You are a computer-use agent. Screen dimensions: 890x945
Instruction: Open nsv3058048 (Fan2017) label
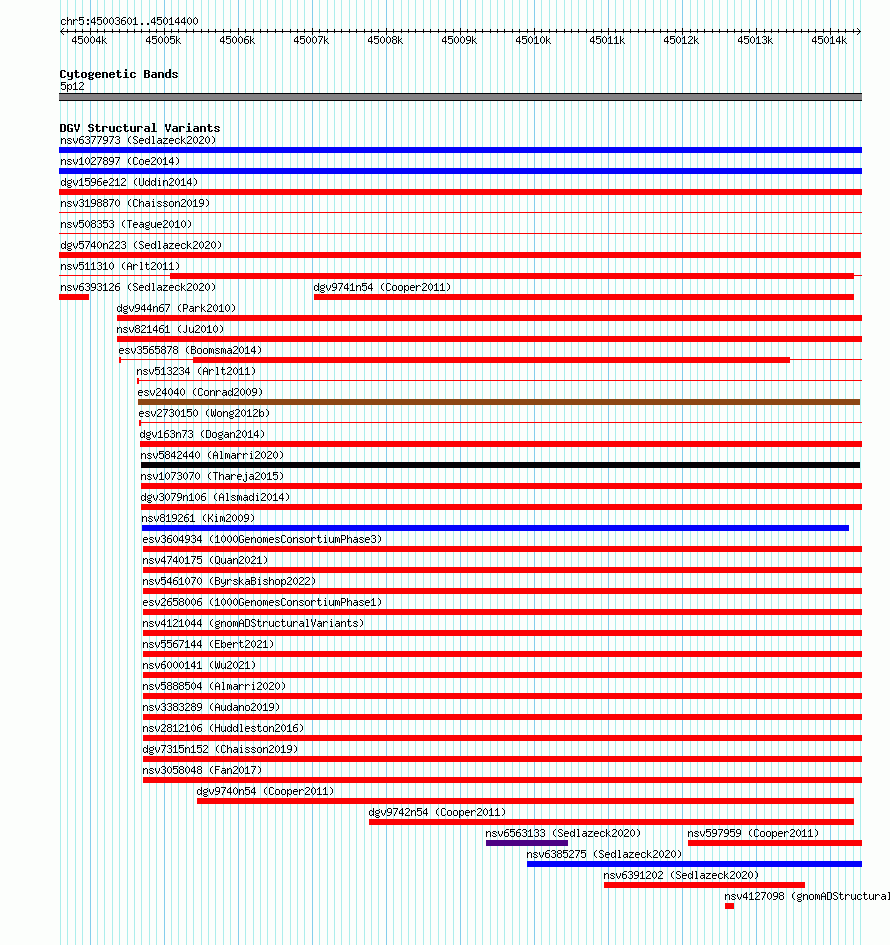pos(202,771)
